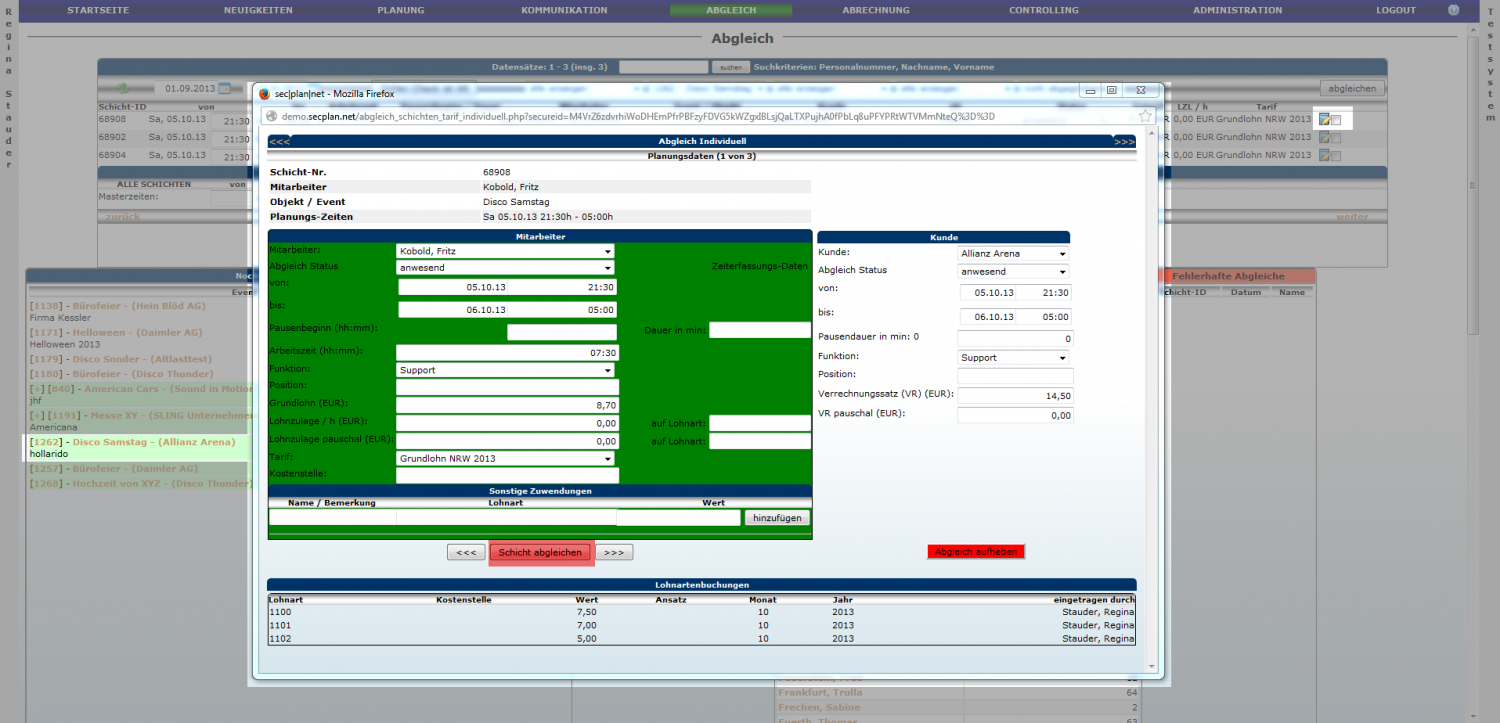This screenshot has height=723, width=1500.
Task: Open KOMMUNIKATION menu item
Action: (564, 10)
